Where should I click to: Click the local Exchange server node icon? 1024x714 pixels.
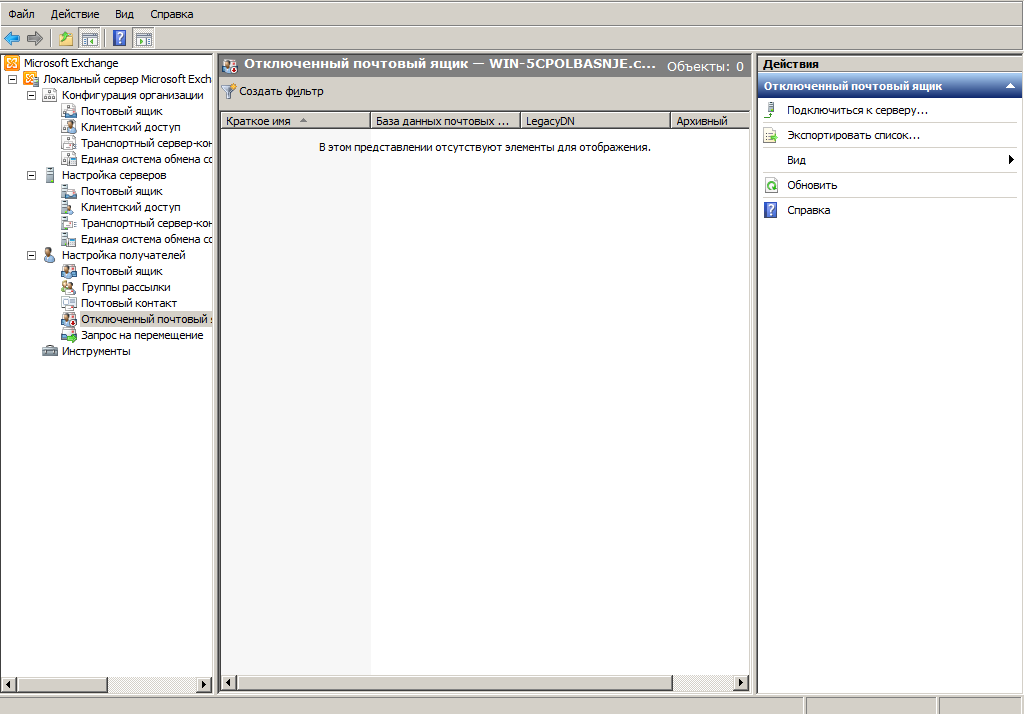pos(31,79)
